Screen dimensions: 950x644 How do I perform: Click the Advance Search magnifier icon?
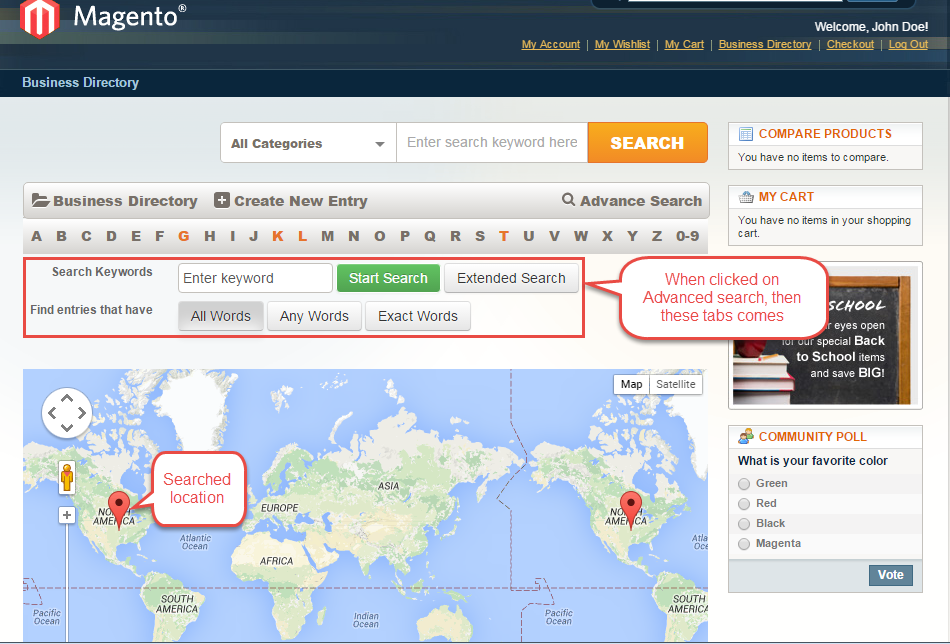tap(568, 199)
